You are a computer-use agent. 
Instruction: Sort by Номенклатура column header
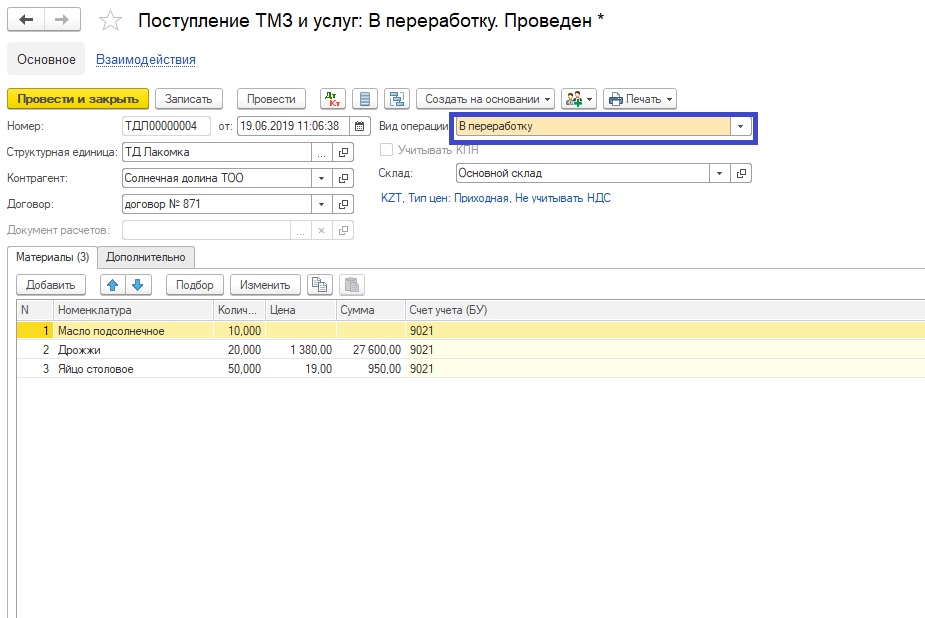click(x=133, y=310)
